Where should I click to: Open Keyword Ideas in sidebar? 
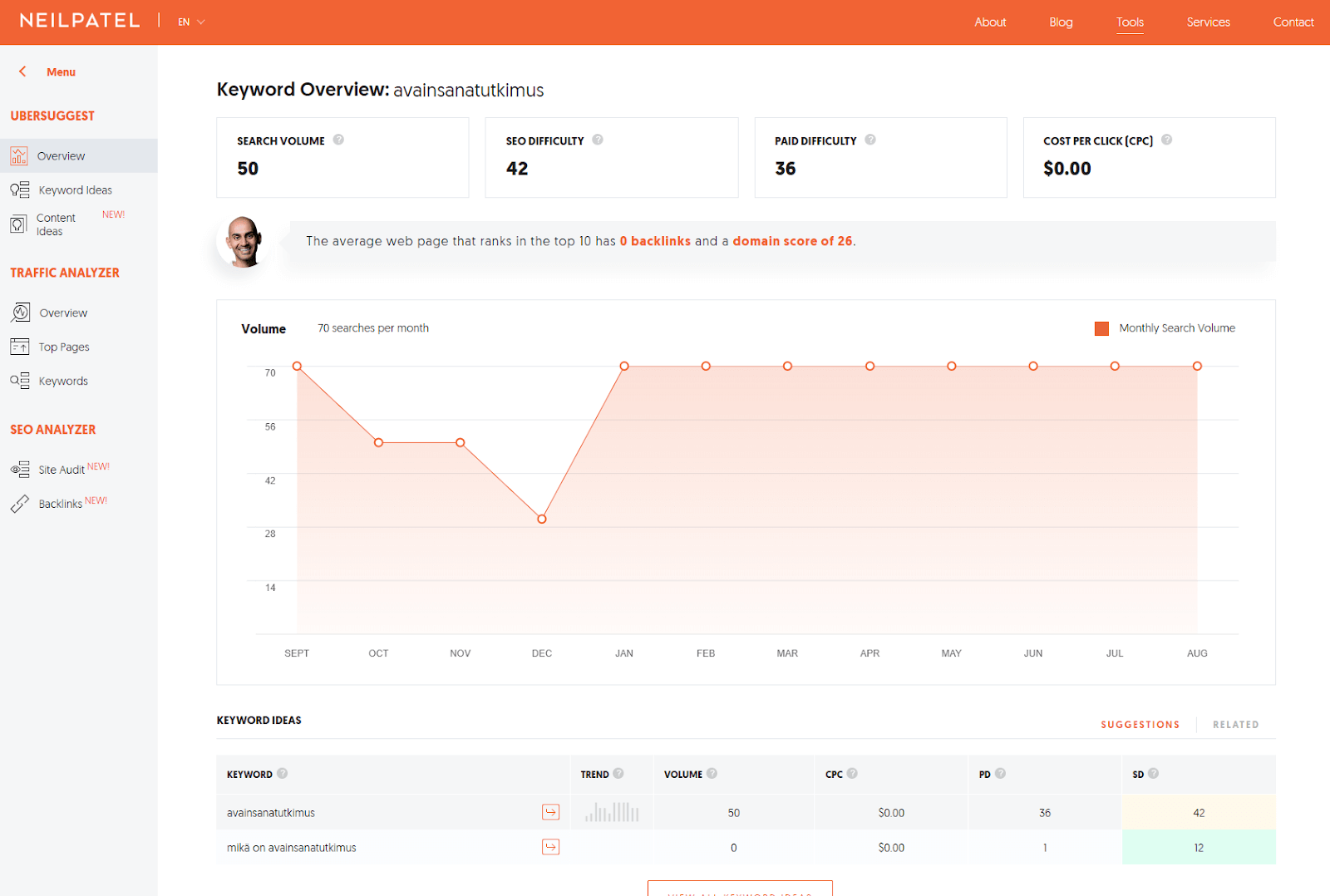click(75, 190)
